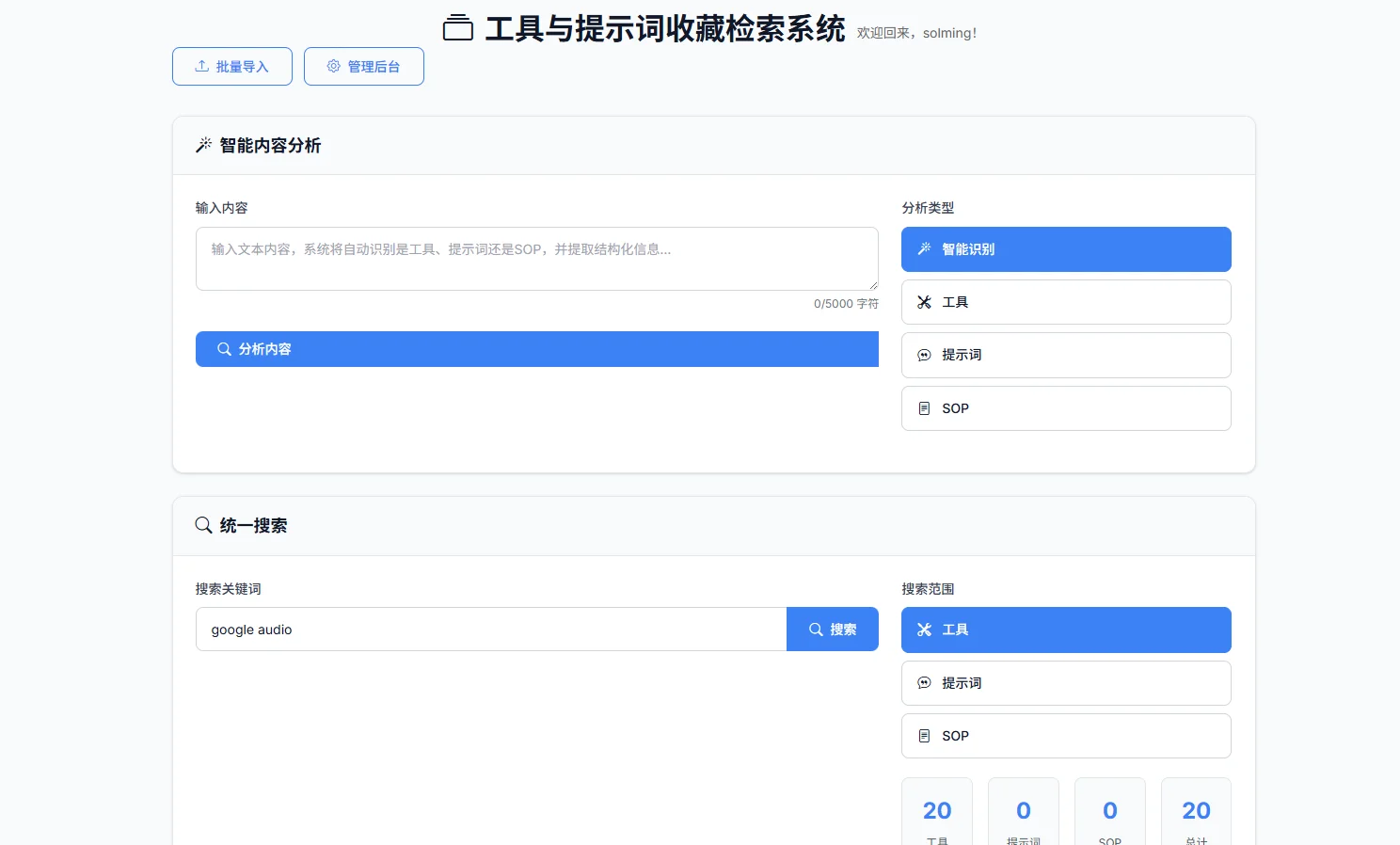This screenshot has width=1400, height=845.
Task: Open the 管理后台 page
Action: [x=363, y=66]
